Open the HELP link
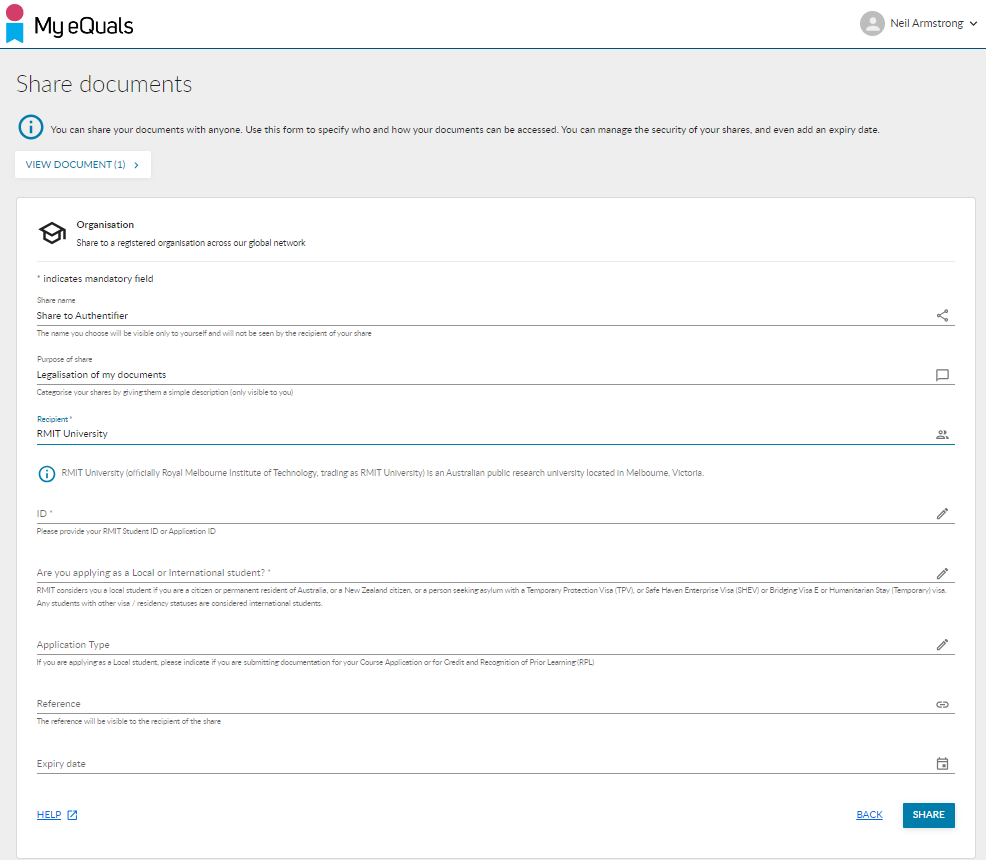 [x=49, y=815]
